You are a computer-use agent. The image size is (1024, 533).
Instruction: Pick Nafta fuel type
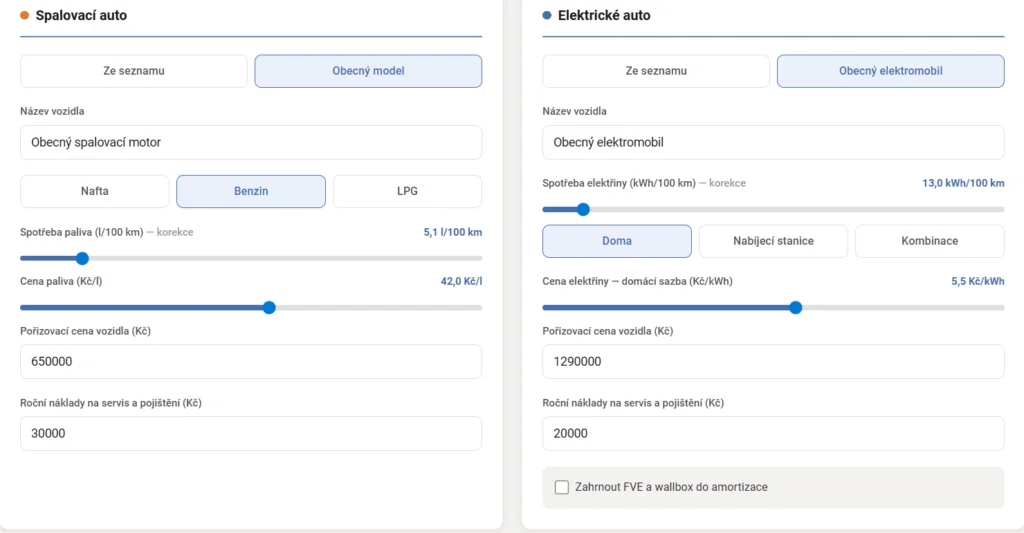click(x=95, y=191)
